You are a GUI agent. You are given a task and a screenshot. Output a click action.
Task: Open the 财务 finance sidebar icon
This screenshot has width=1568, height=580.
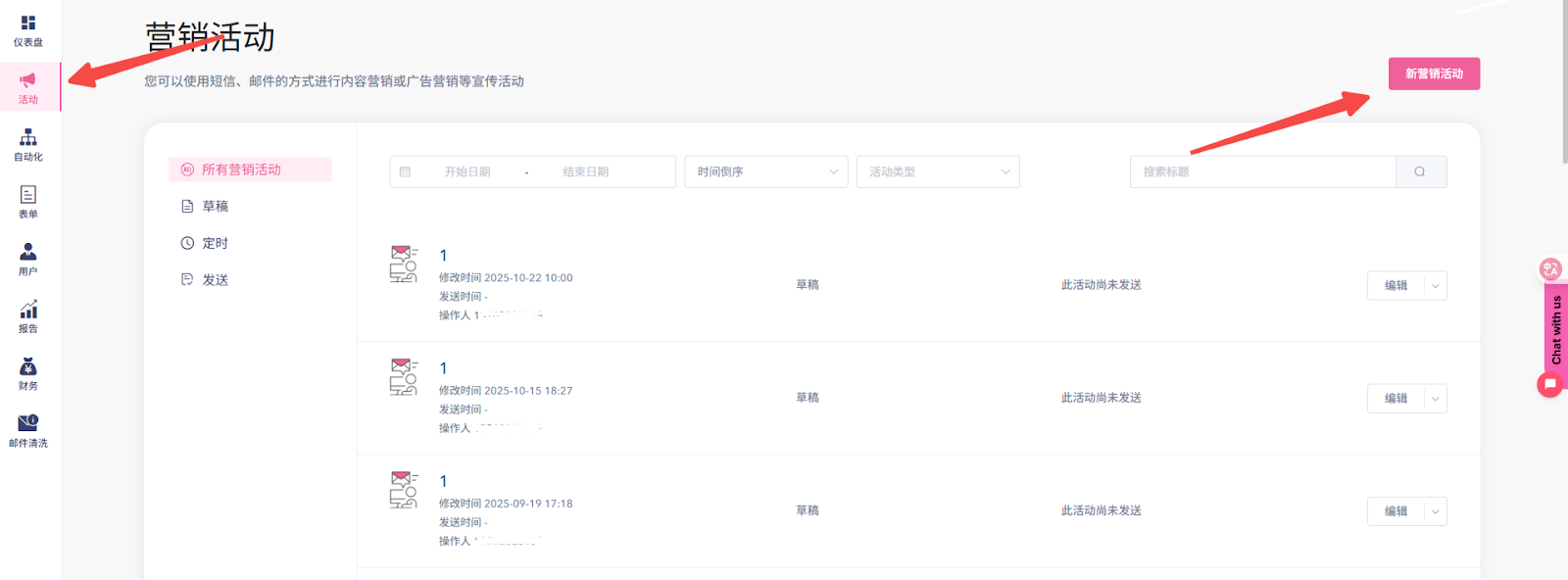coord(28,367)
